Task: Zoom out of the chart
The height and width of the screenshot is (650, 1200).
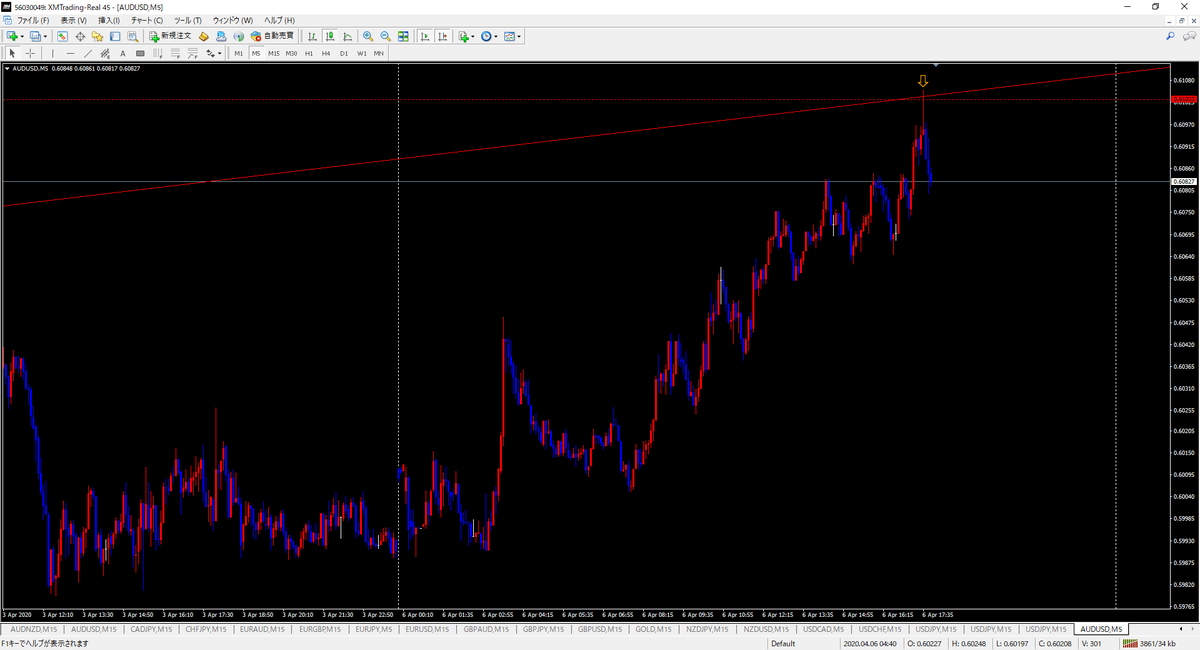Action: pyautogui.click(x=385, y=36)
